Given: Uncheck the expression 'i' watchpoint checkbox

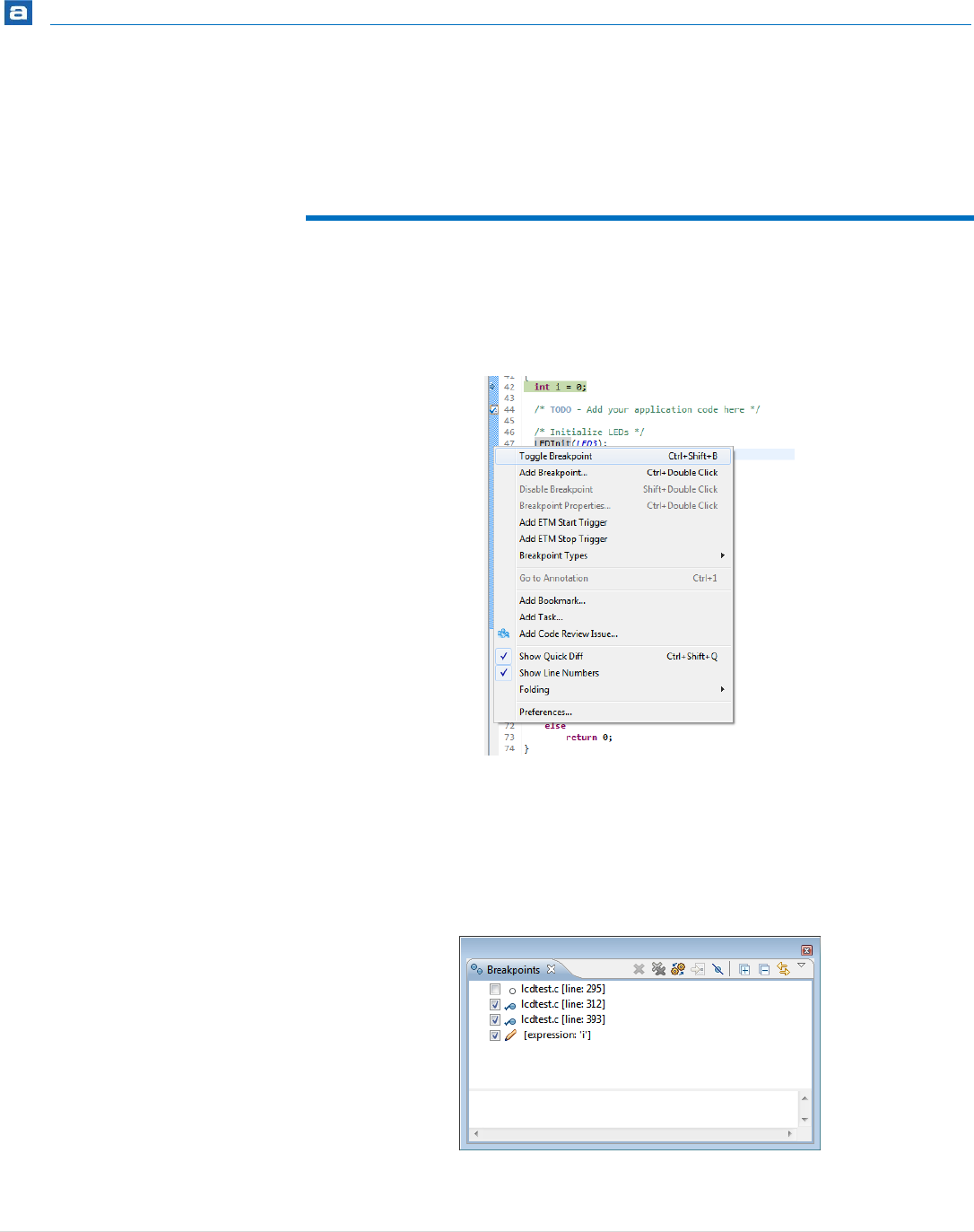Looking at the screenshot, I should (x=495, y=1035).
